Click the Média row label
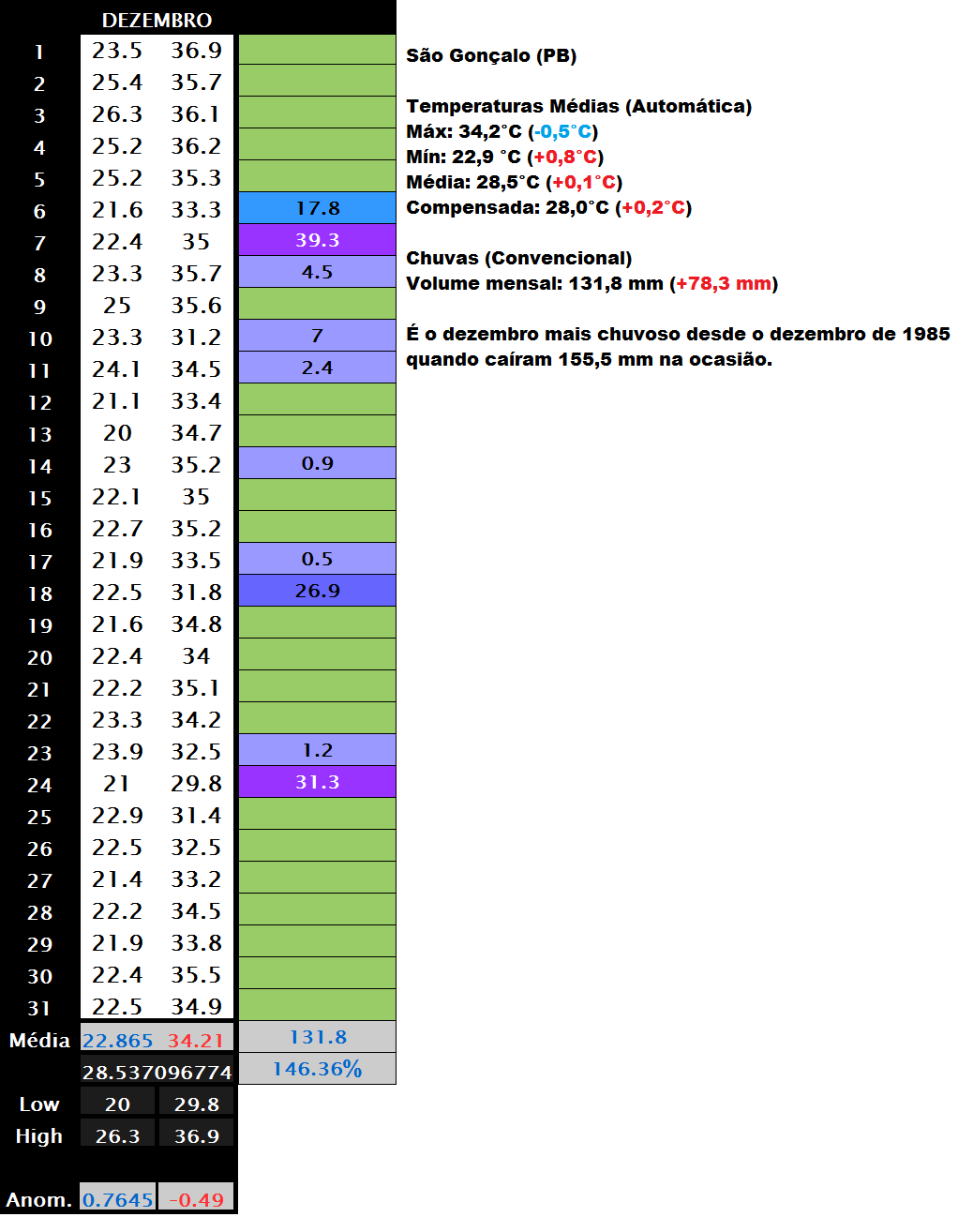The height and width of the screenshot is (1232, 973). click(x=39, y=1040)
